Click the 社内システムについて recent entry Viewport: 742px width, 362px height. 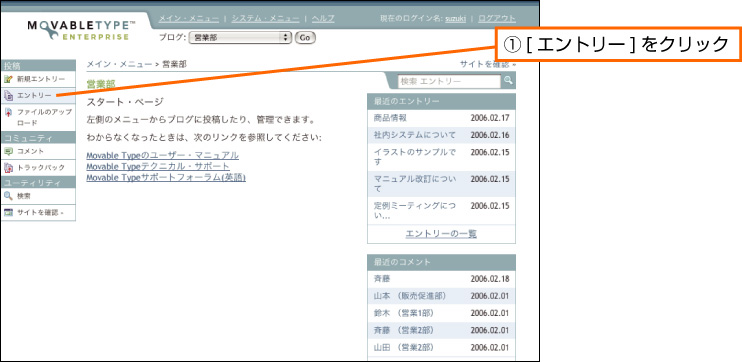pos(415,135)
